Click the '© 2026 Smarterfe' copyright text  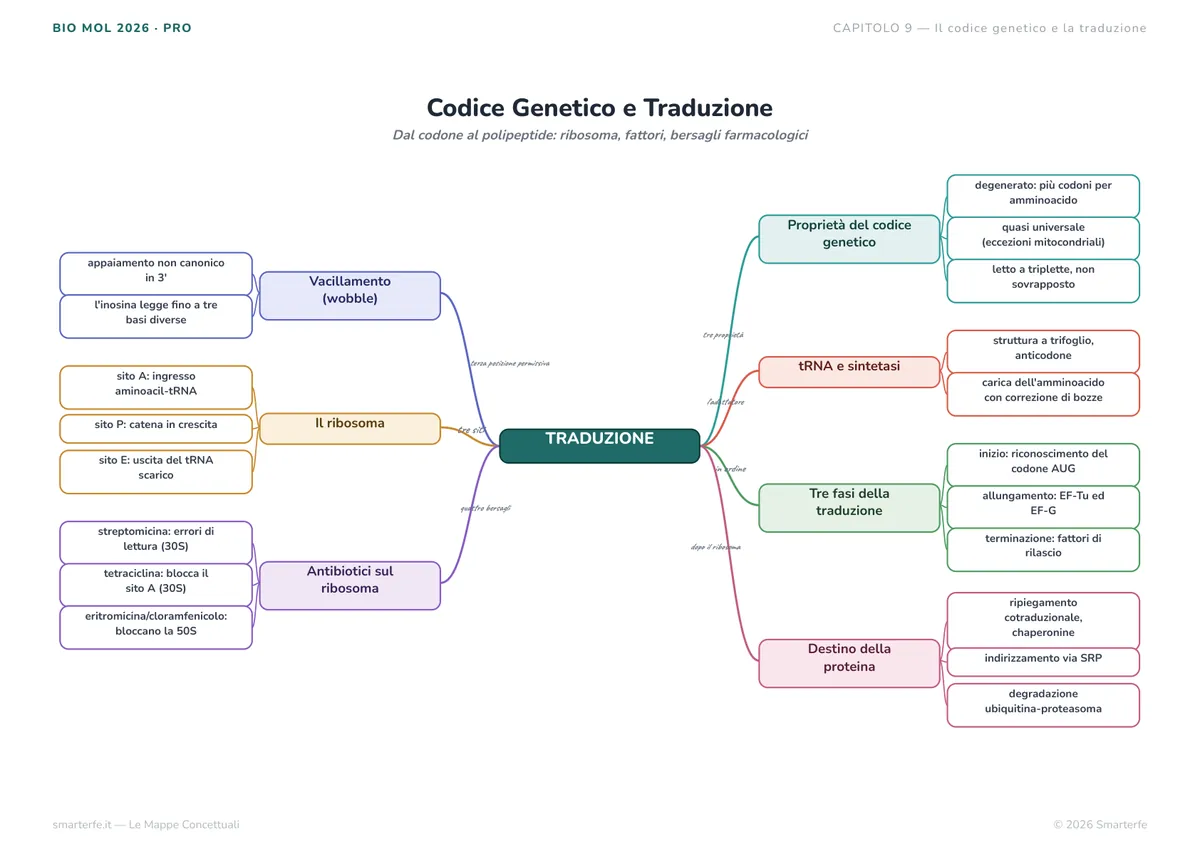(x=1100, y=825)
